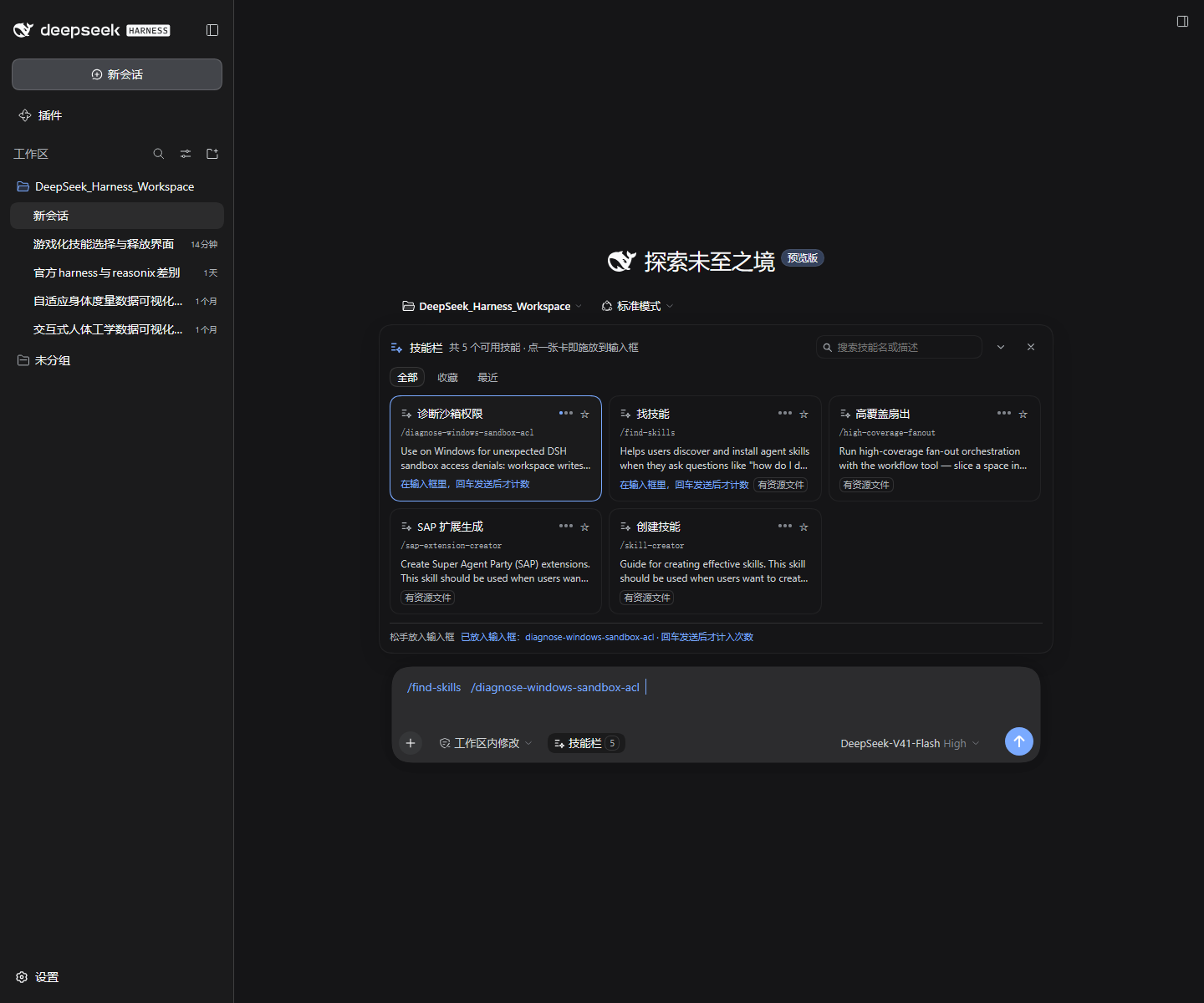Open the 标准模式 mode dropdown
Screen dimensions: 1204x1003
click(x=637, y=306)
